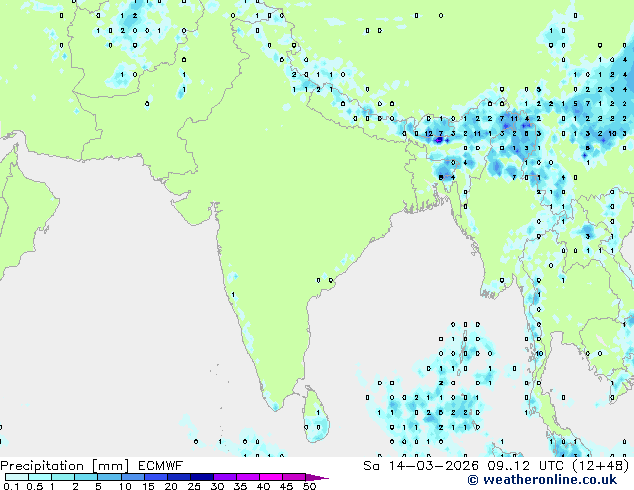This screenshot has width=634, height=490.
Task: Click the '10' value on Myanmar's southern coast
Action: [x=539, y=353]
